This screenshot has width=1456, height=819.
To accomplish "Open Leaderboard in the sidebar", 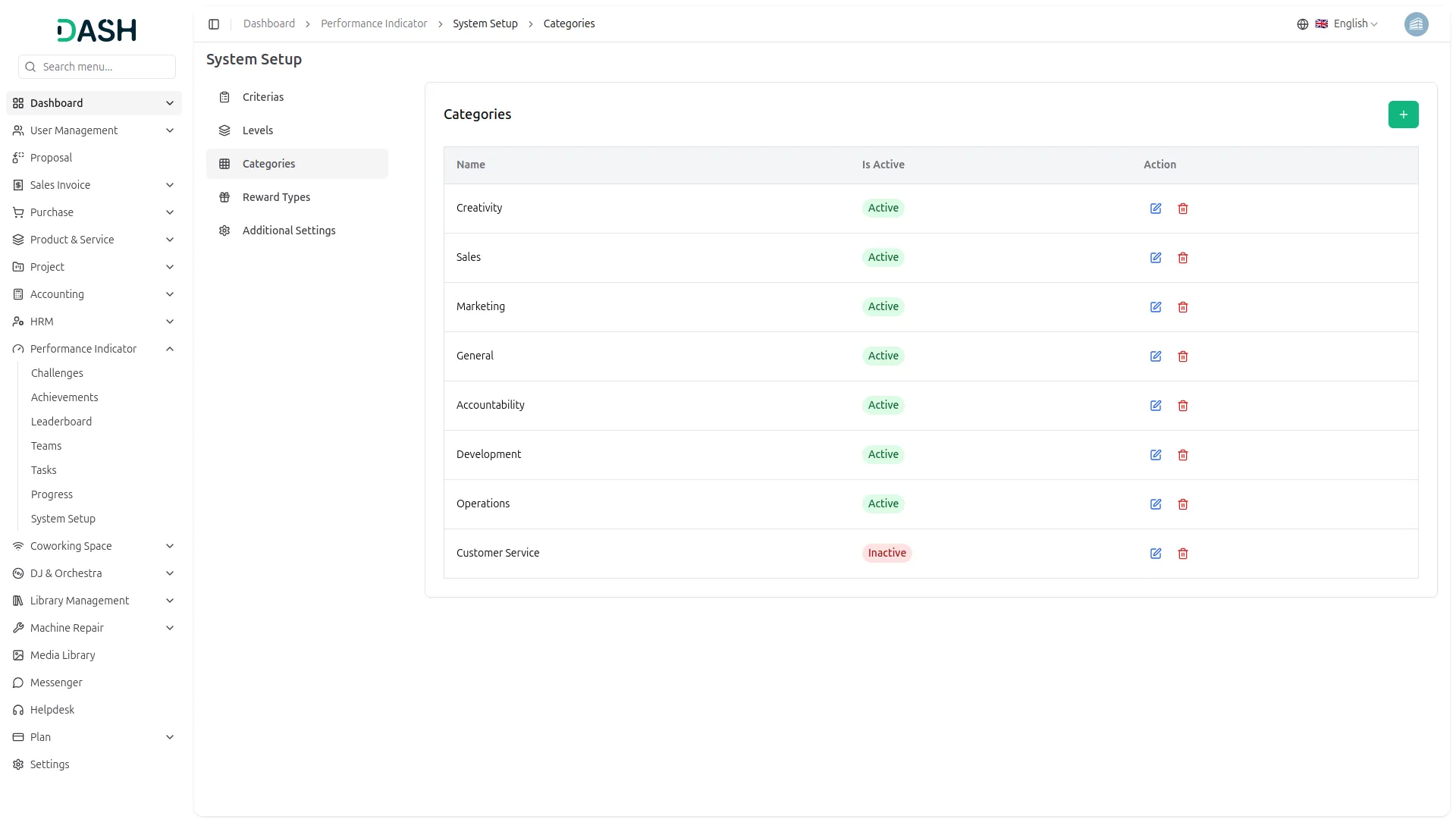I will pyautogui.click(x=61, y=422).
